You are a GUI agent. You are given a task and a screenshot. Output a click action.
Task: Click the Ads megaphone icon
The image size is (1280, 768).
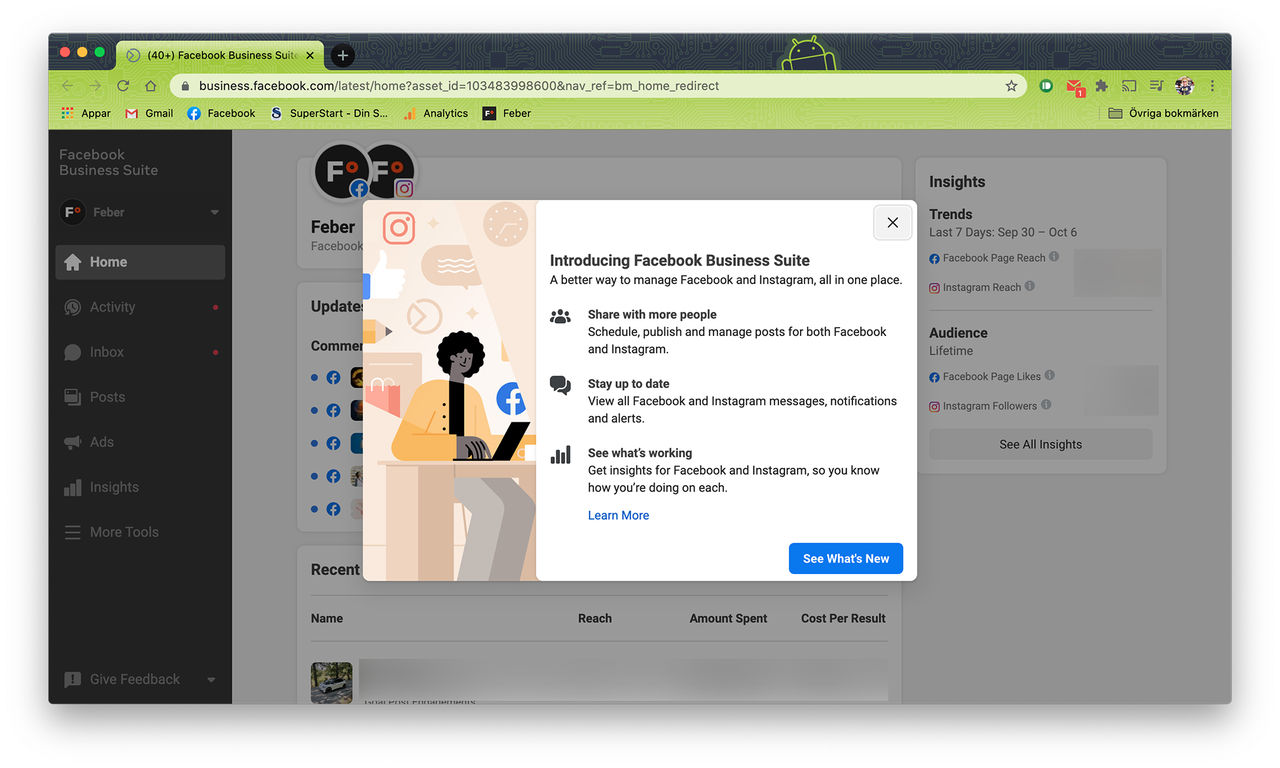[72, 442]
